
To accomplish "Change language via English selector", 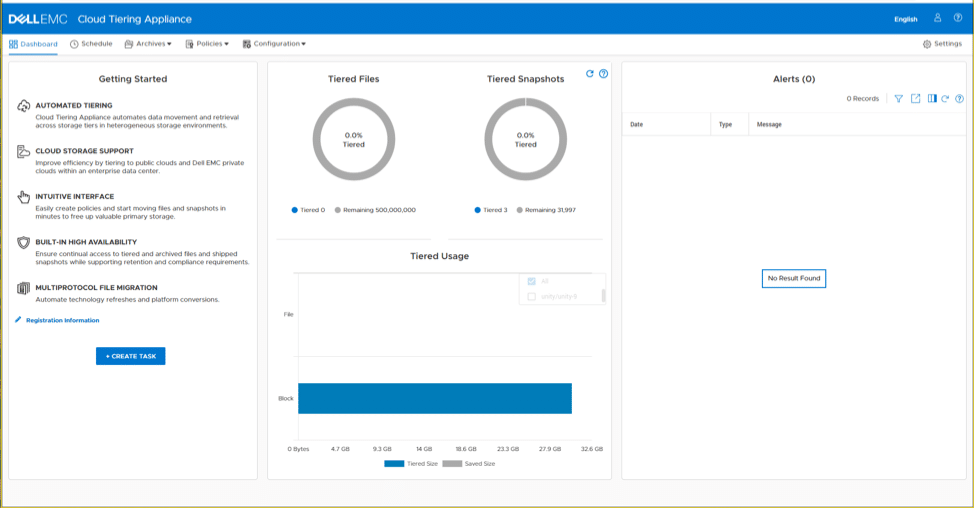I will click(x=906, y=19).
